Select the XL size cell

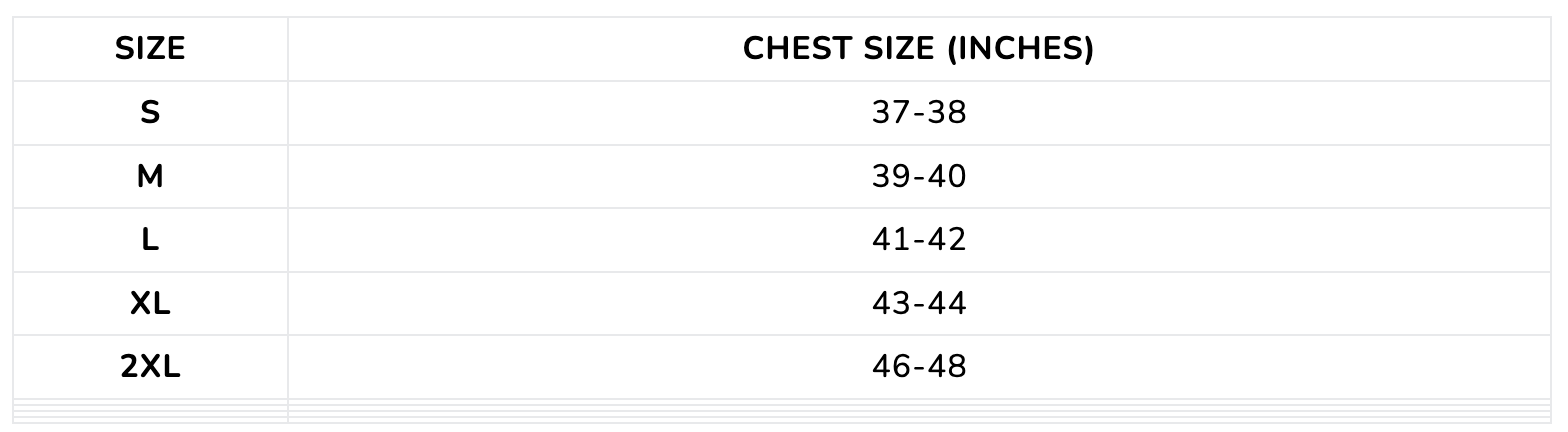click(150, 304)
